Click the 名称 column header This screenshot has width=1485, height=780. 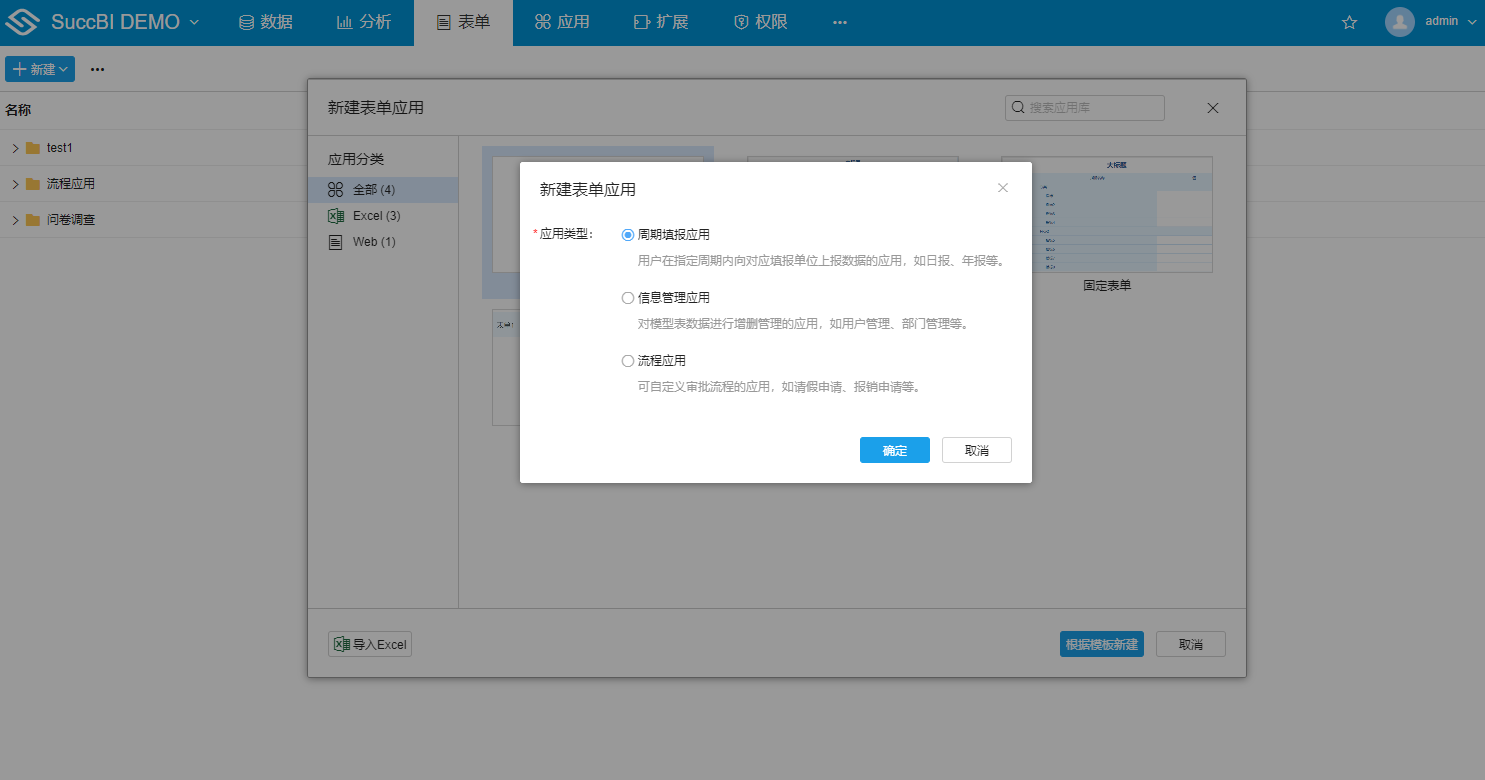[x=19, y=110]
